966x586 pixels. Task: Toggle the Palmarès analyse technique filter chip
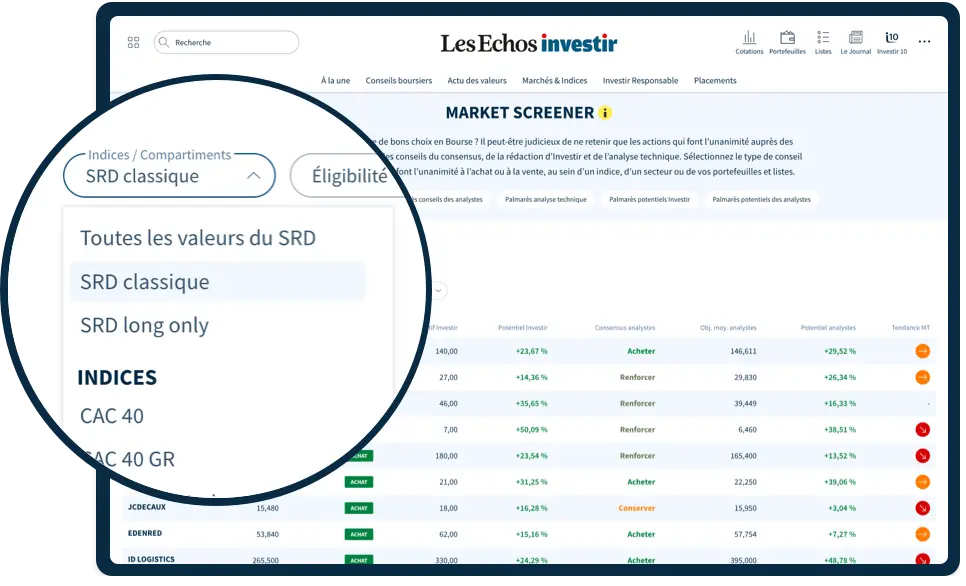546,199
